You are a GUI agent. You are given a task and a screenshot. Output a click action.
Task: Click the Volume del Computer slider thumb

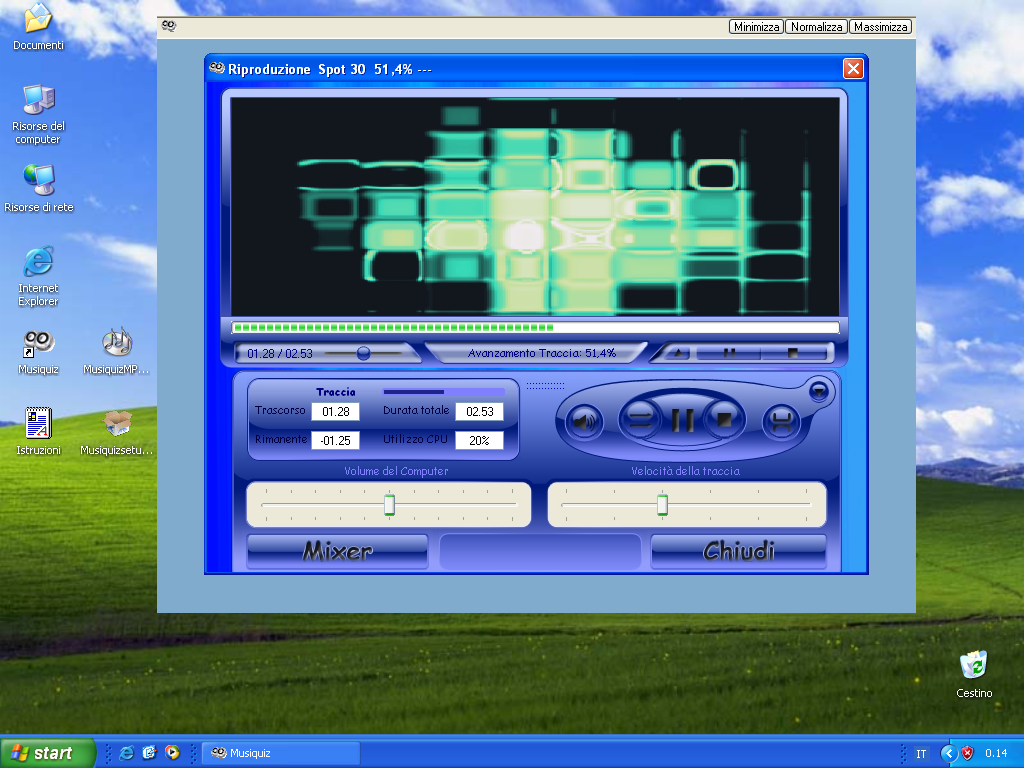390,505
